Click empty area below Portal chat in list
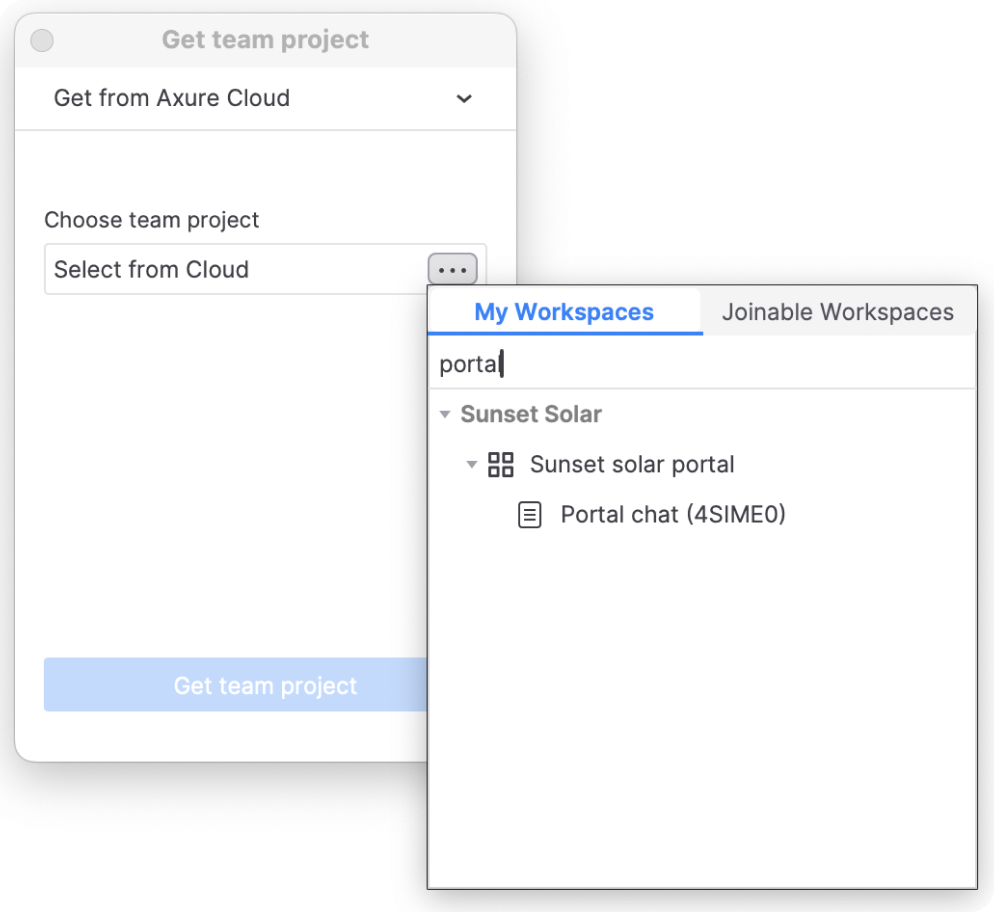This screenshot has height=912, width=994. point(700,700)
